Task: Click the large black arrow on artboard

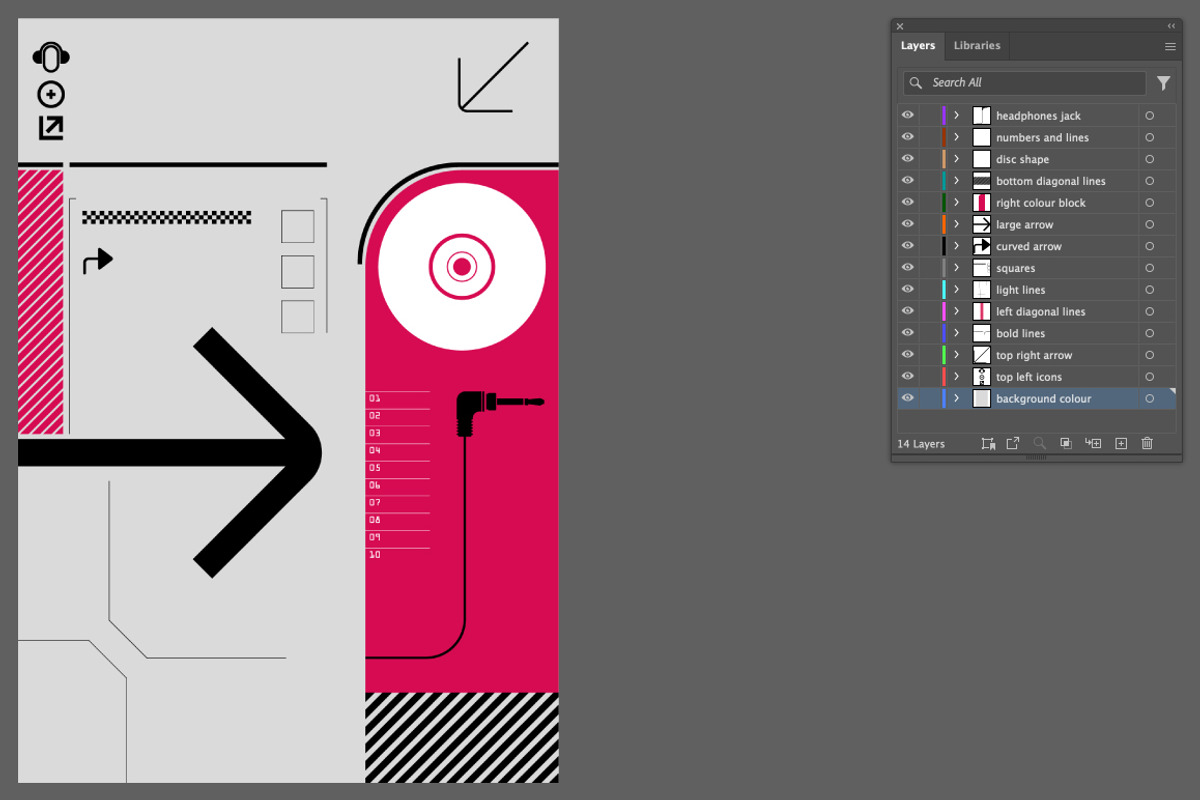Action: pyautogui.click(x=170, y=453)
